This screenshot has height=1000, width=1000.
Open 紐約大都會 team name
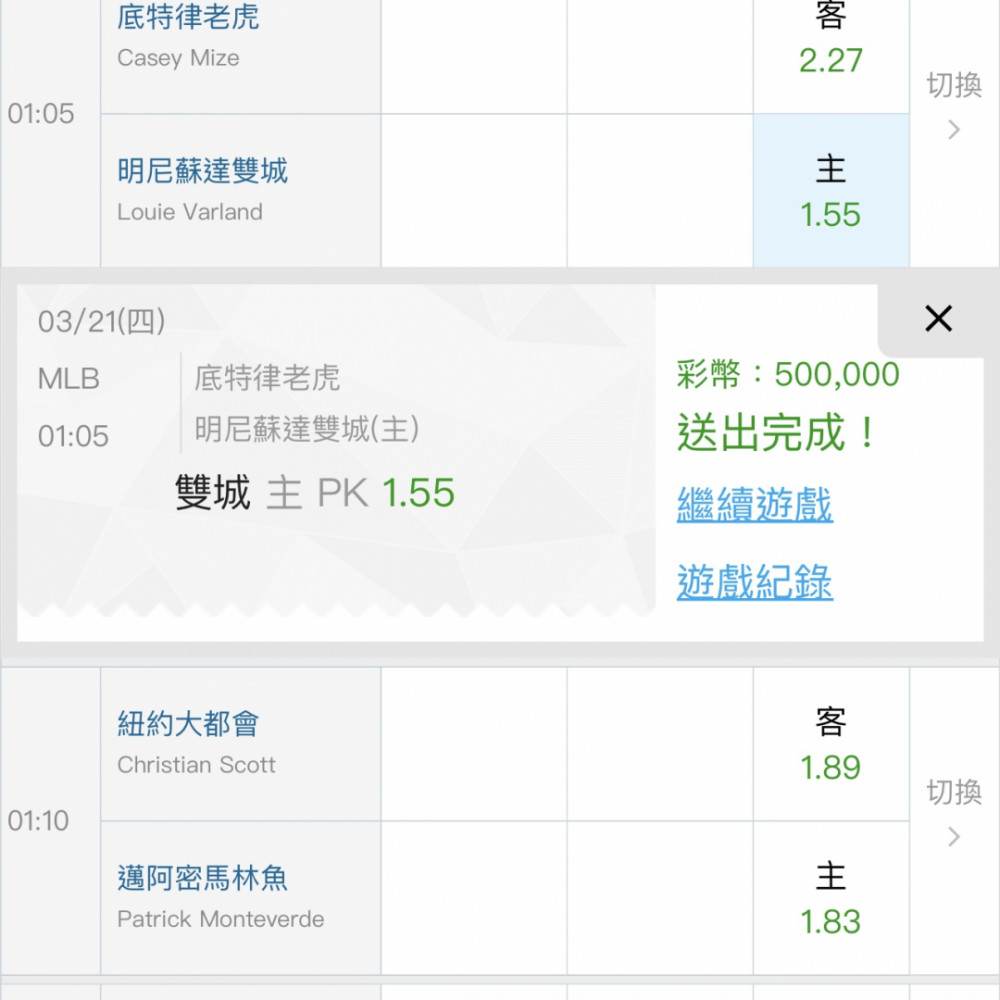[188, 724]
